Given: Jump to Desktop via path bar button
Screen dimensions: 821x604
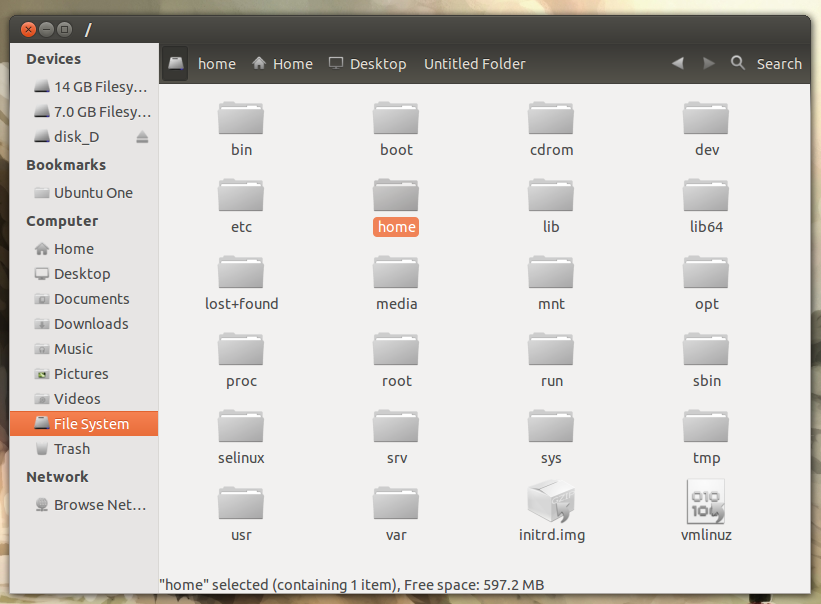Looking at the screenshot, I should point(368,64).
